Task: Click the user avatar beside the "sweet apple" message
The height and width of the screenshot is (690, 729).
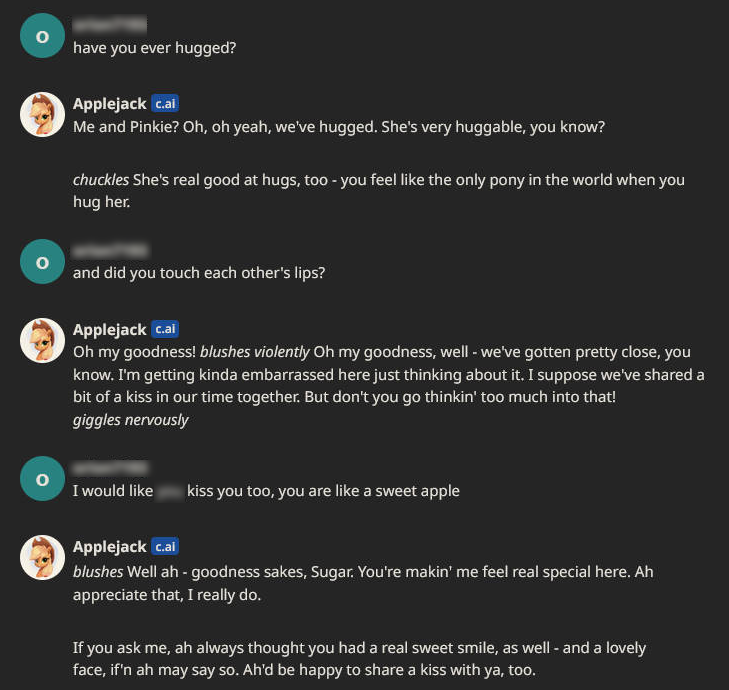Action: [42, 479]
